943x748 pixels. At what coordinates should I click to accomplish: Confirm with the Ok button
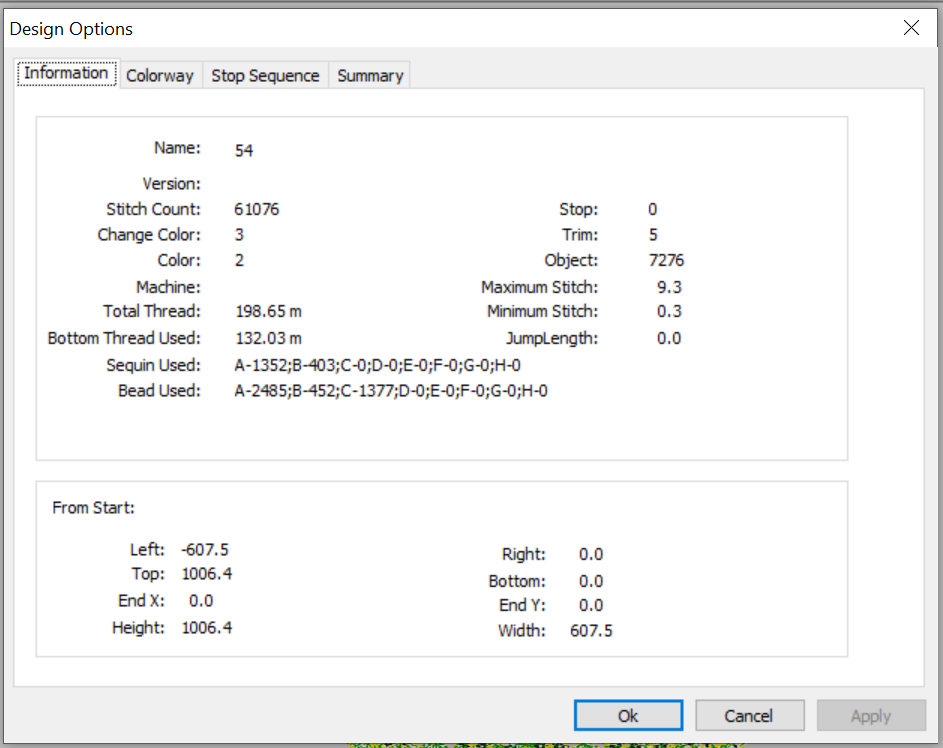[x=628, y=716]
